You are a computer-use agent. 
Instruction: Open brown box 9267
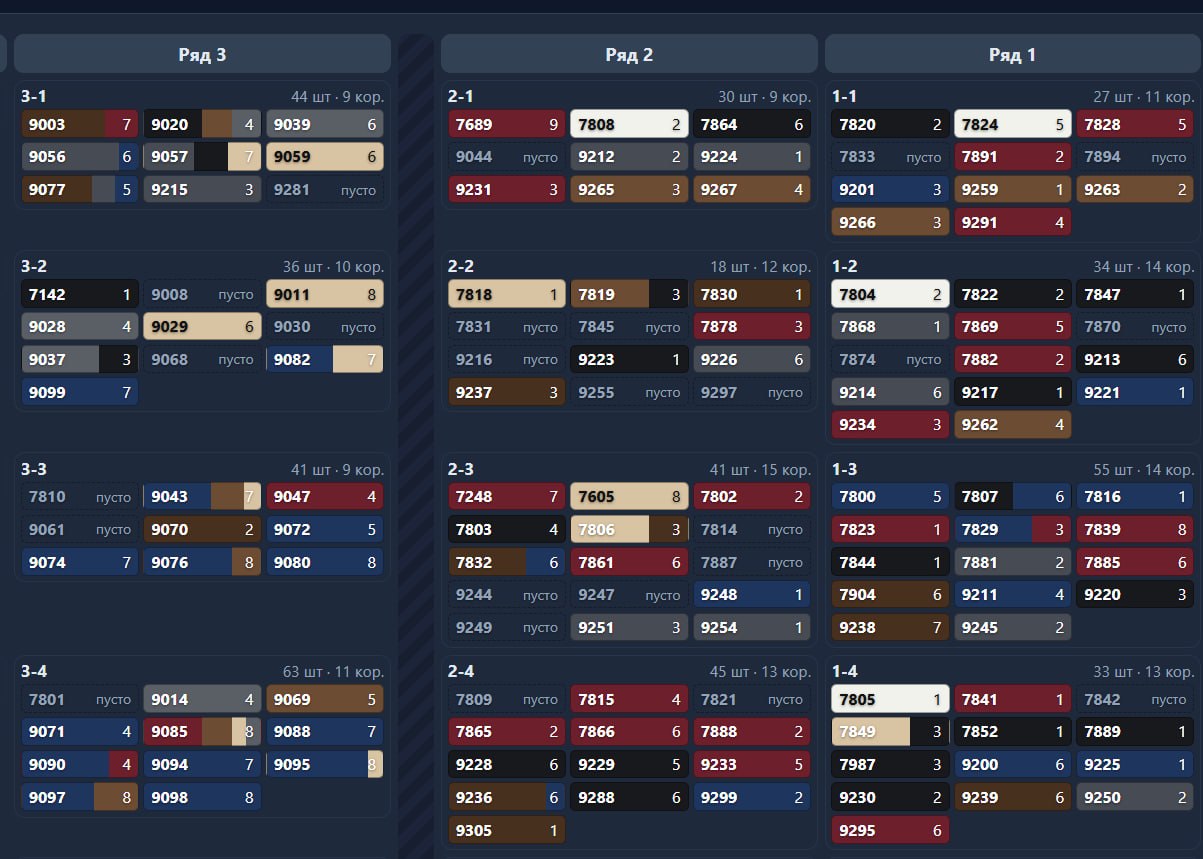click(752, 190)
